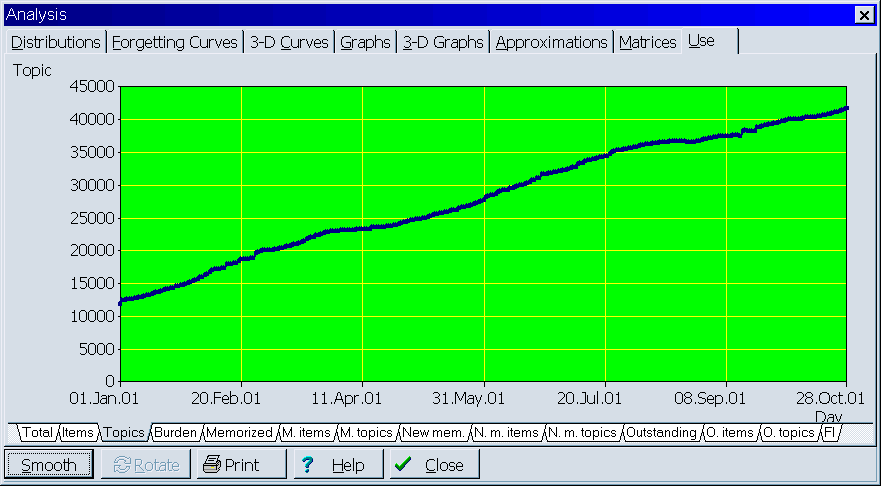Open the O. topics bottom tab

[x=788, y=433]
